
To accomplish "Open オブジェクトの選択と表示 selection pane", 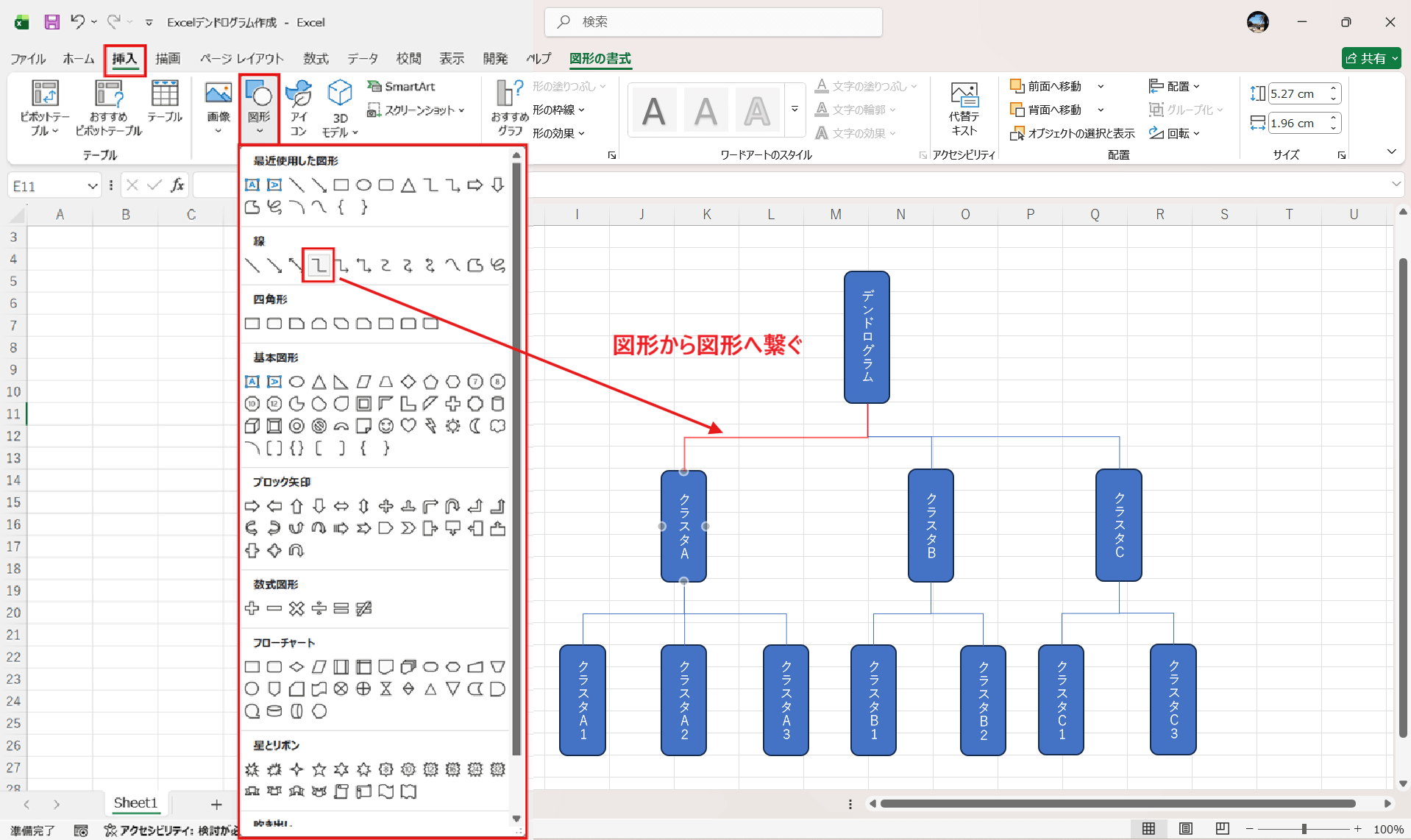I will tap(1070, 133).
